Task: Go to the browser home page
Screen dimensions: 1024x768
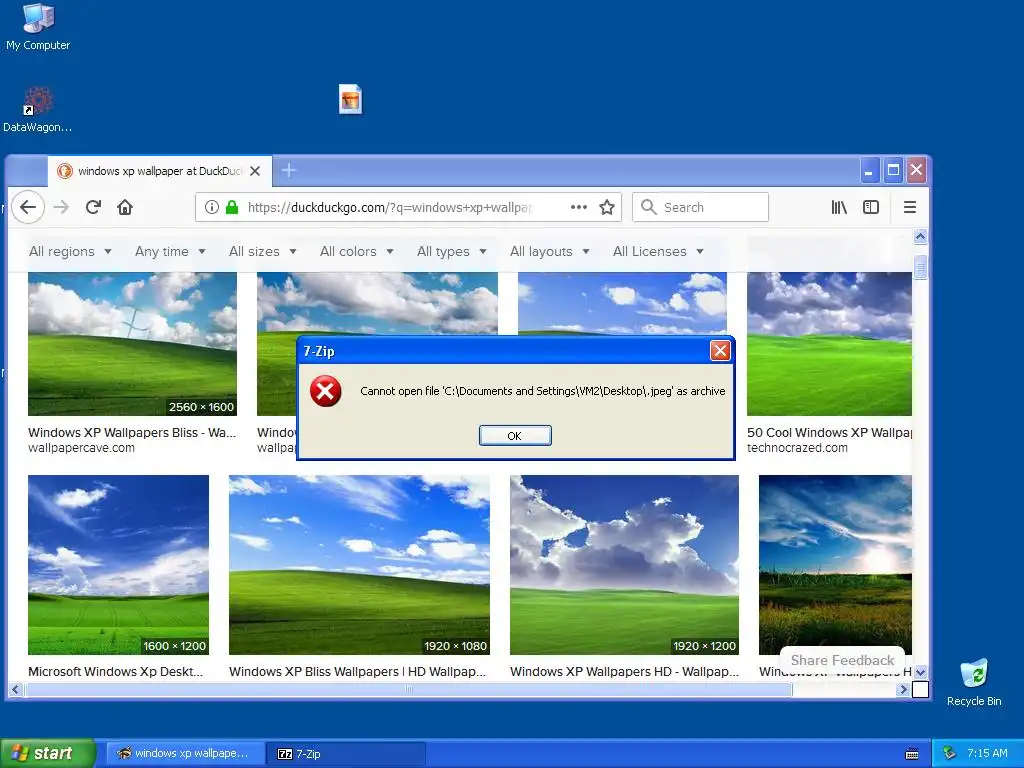Action: 125,207
